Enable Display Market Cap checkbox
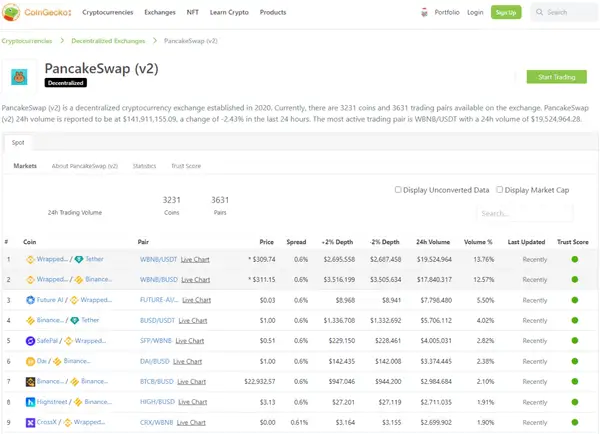The height and width of the screenshot is (434, 600). pyautogui.click(x=499, y=189)
